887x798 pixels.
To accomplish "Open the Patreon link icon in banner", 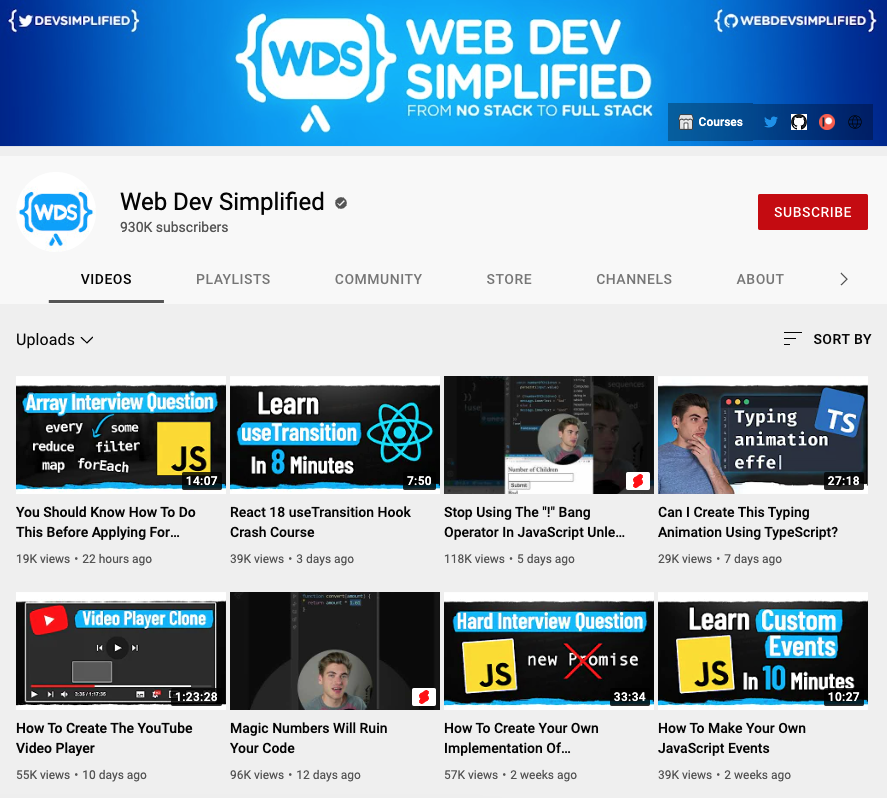I will coord(826,122).
